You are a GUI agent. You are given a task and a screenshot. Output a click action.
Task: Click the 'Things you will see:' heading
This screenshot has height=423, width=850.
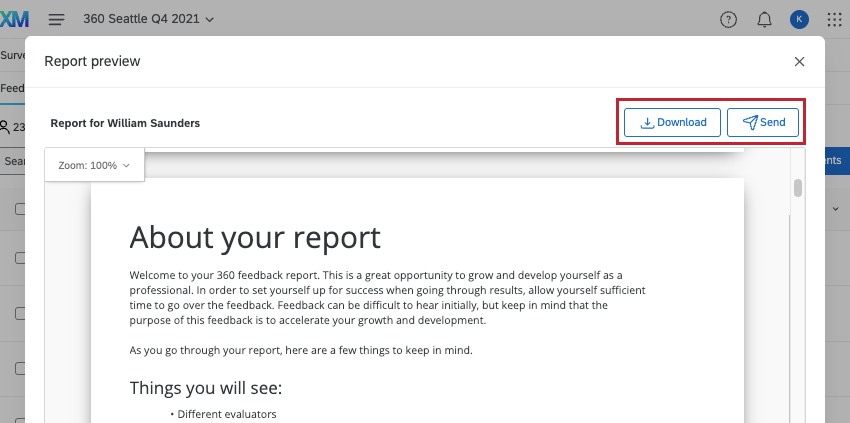tap(206, 388)
